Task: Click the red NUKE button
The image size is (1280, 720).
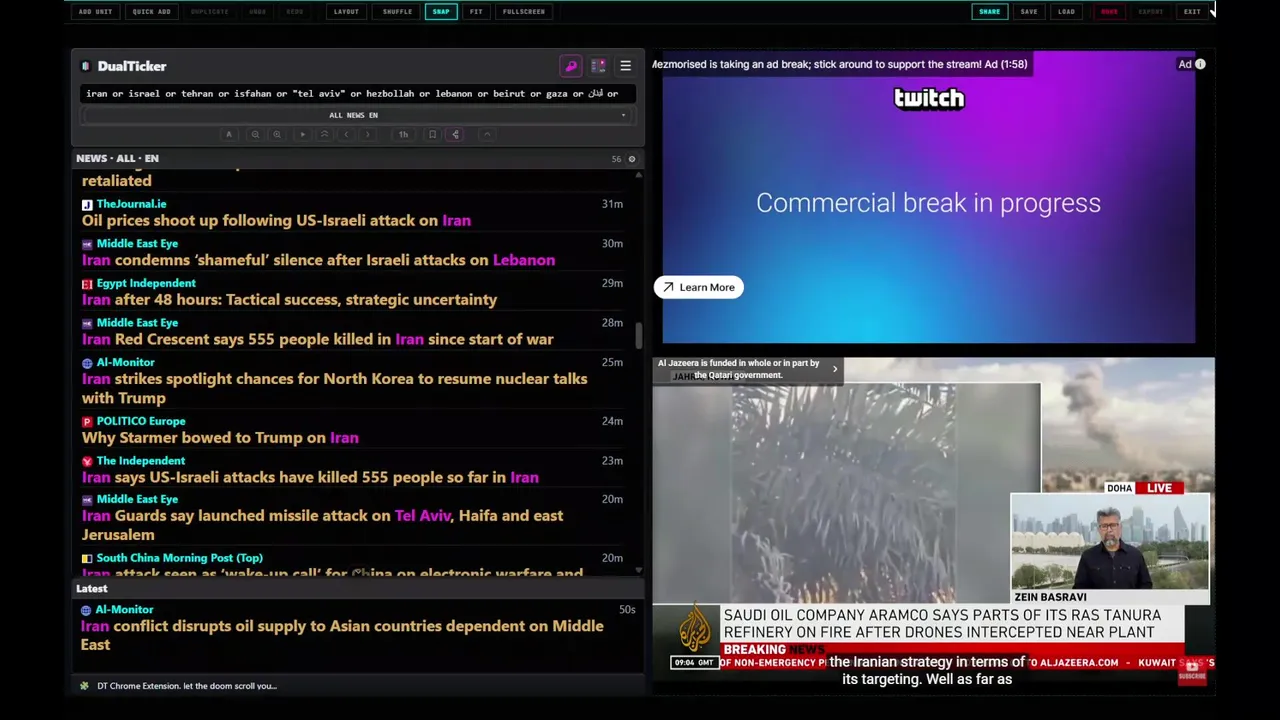Action: pyautogui.click(x=1109, y=11)
